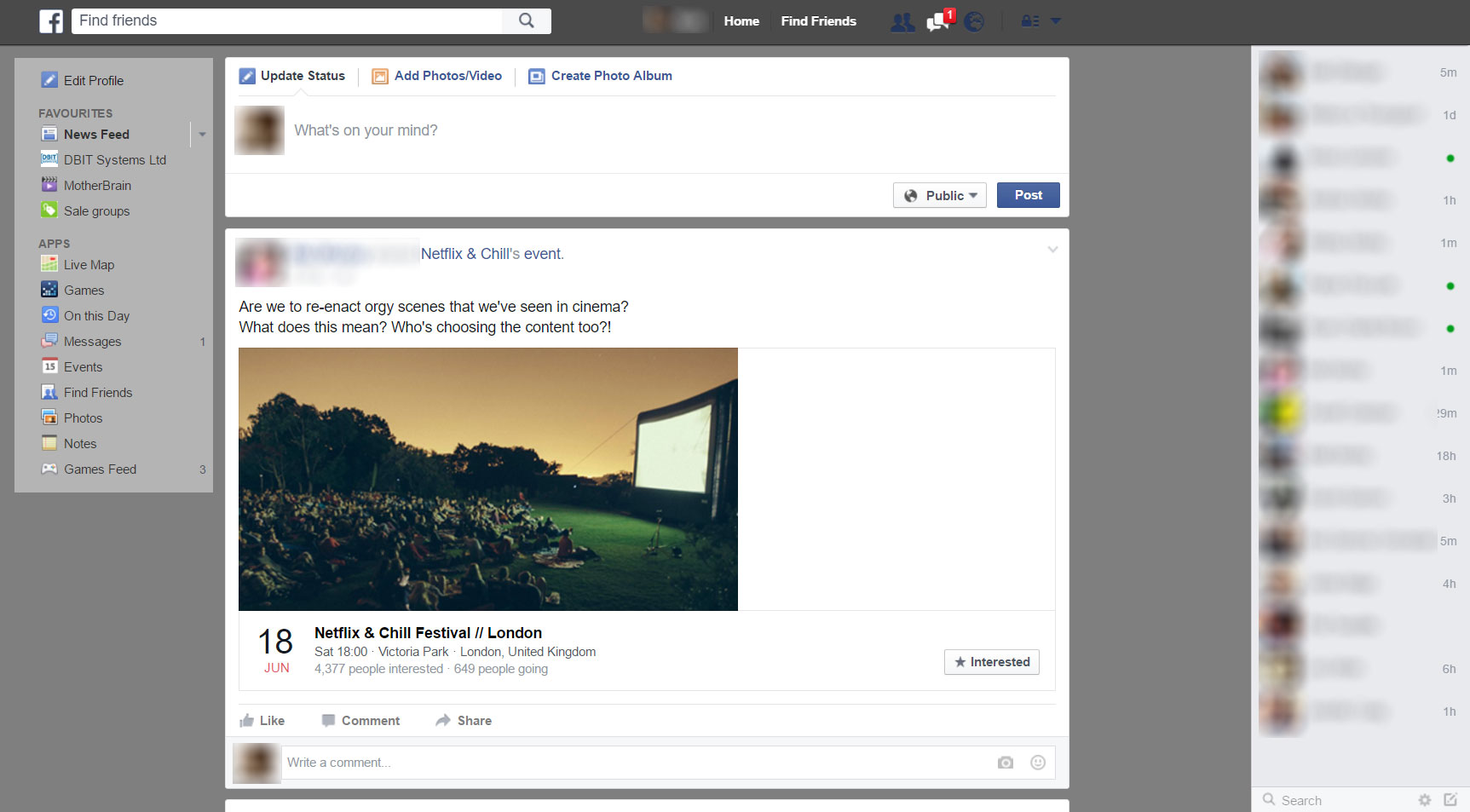Click the Interested button
The height and width of the screenshot is (812, 1470).
point(992,662)
